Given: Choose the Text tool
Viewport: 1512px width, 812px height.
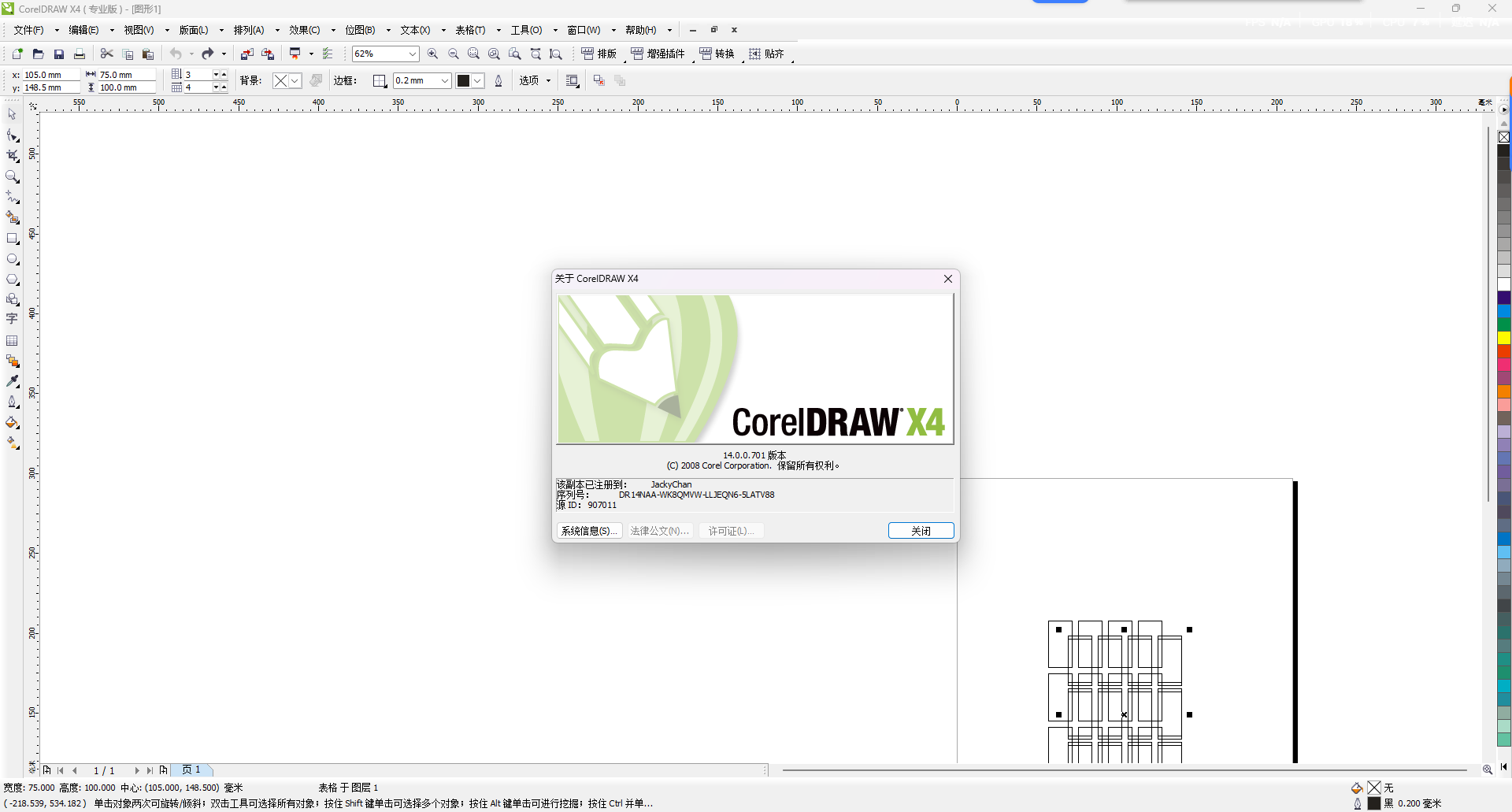Looking at the screenshot, I should [x=13, y=319].
